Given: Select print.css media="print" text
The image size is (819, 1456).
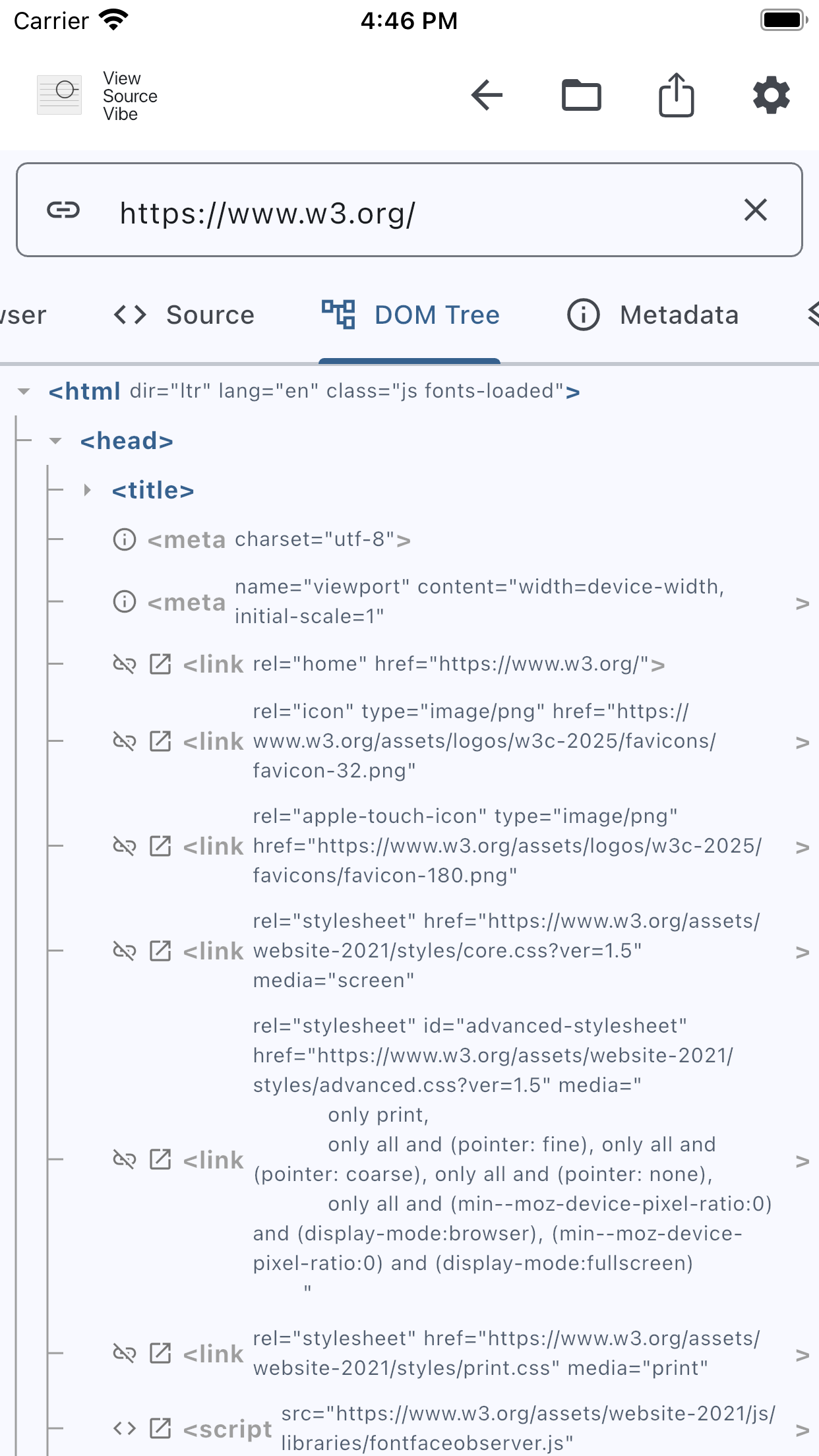Looking at the screenshot, I should [x=506, y=1353].
